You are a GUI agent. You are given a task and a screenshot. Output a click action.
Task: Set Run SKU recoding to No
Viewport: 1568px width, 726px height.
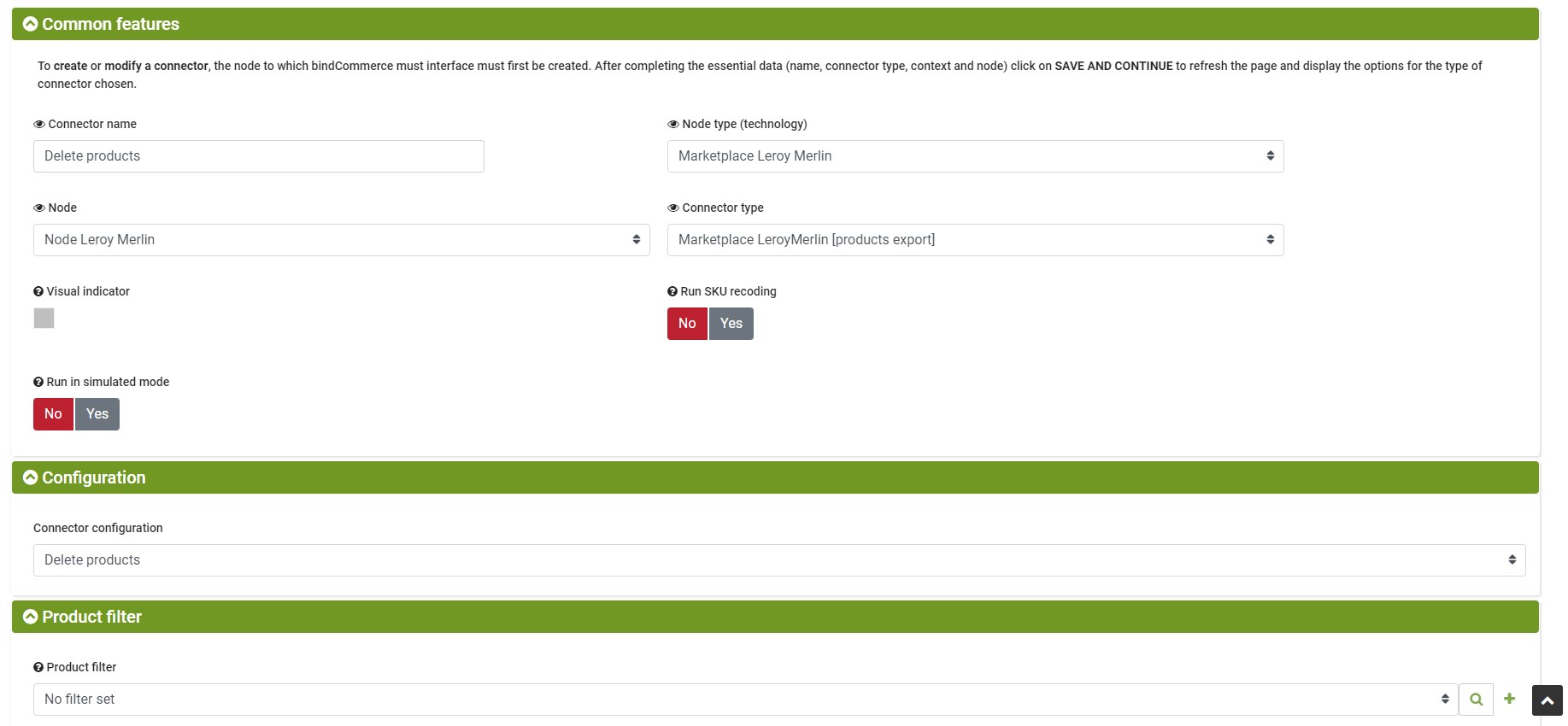[x=687, y=324]
